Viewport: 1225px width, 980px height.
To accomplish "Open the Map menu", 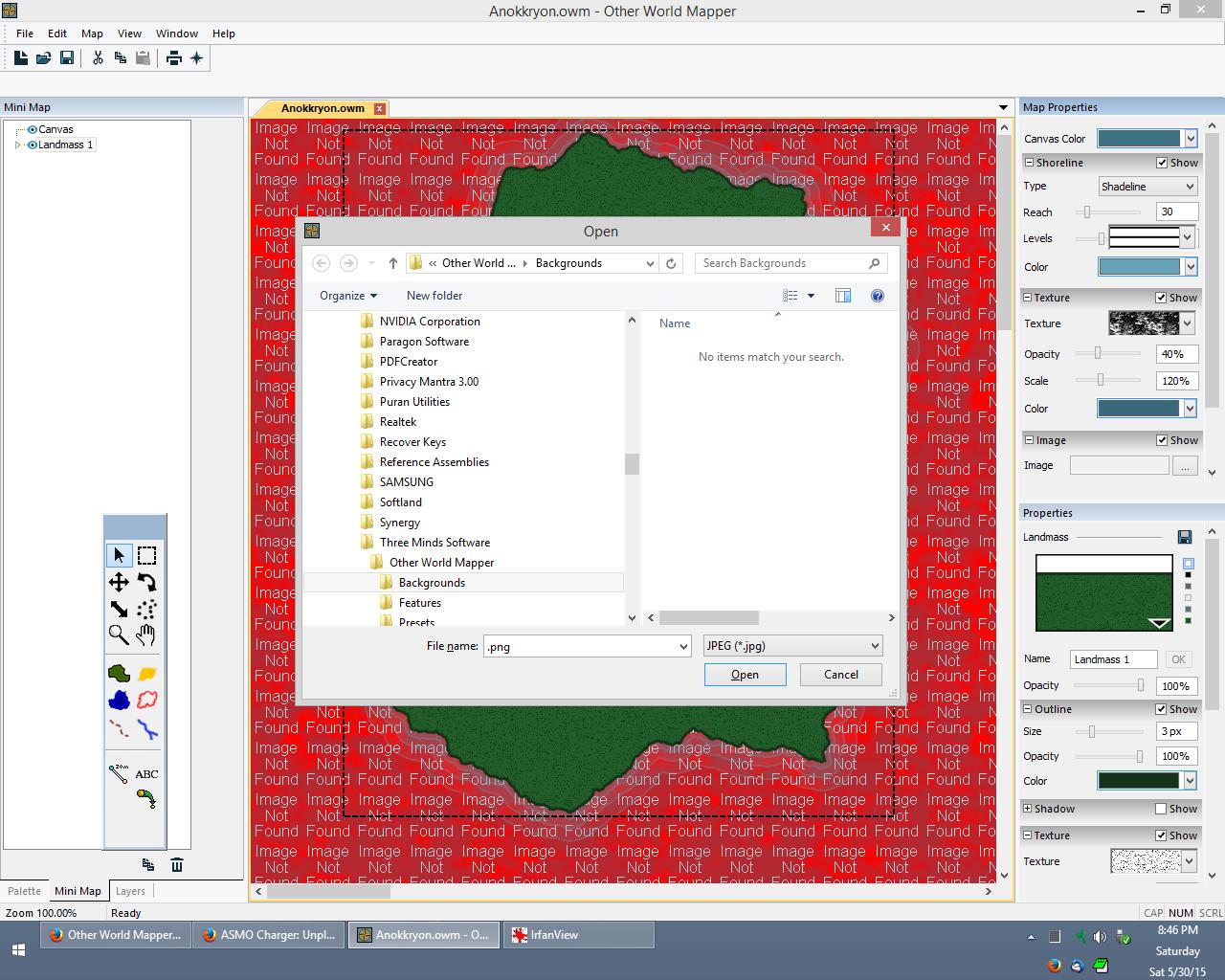I will click(x=92, y=33).
